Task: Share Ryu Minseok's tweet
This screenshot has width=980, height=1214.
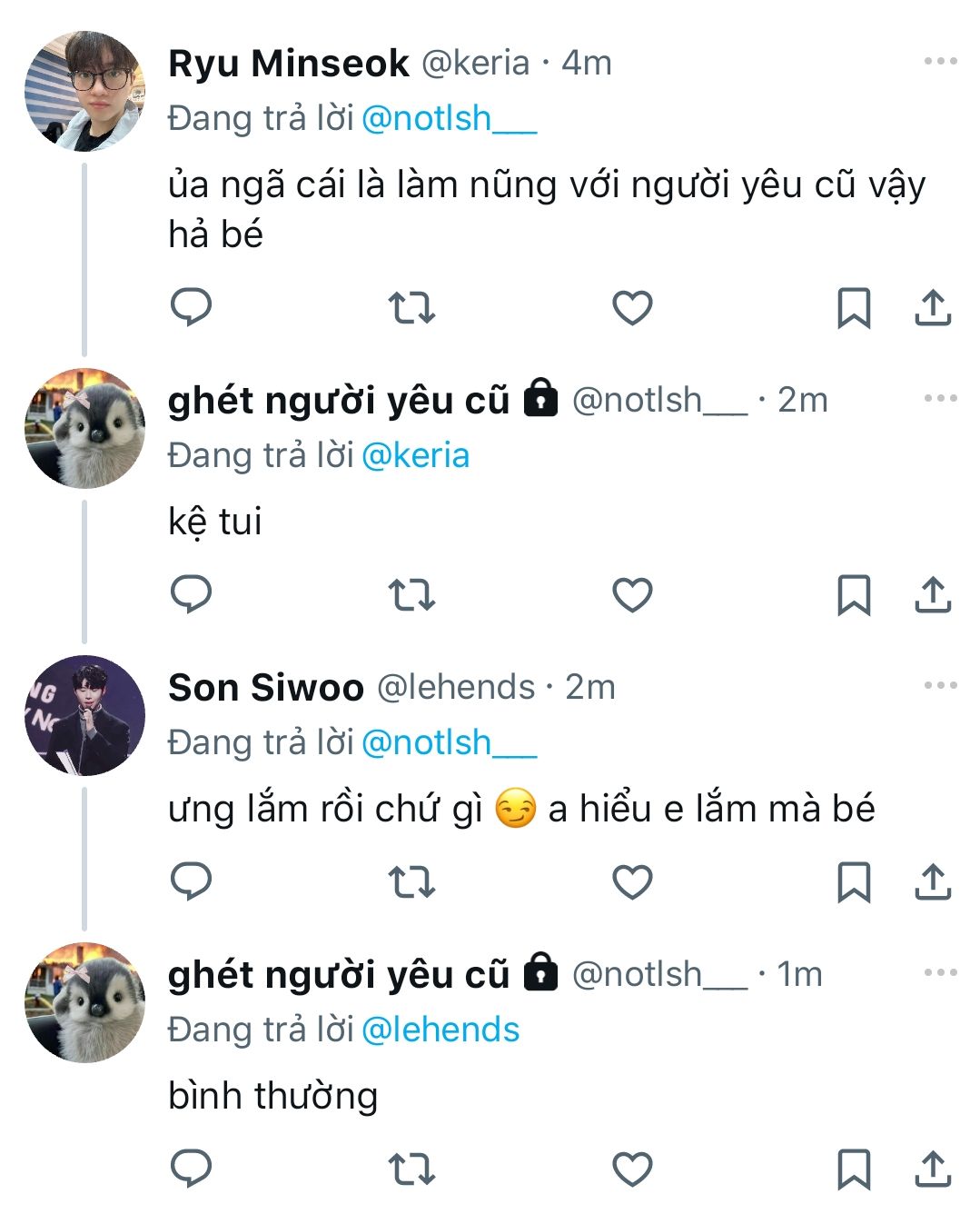Action: pos(932,308)
